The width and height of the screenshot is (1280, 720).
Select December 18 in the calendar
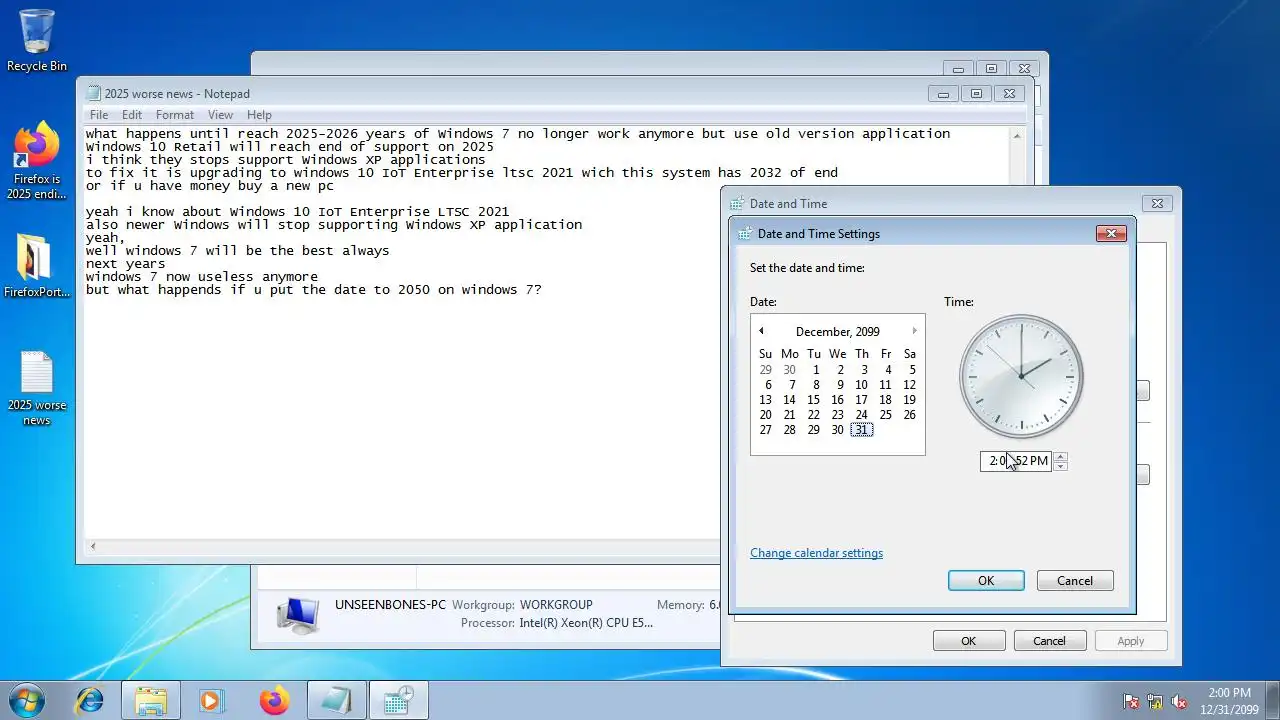pyautogui.click(x=885, y=400)
